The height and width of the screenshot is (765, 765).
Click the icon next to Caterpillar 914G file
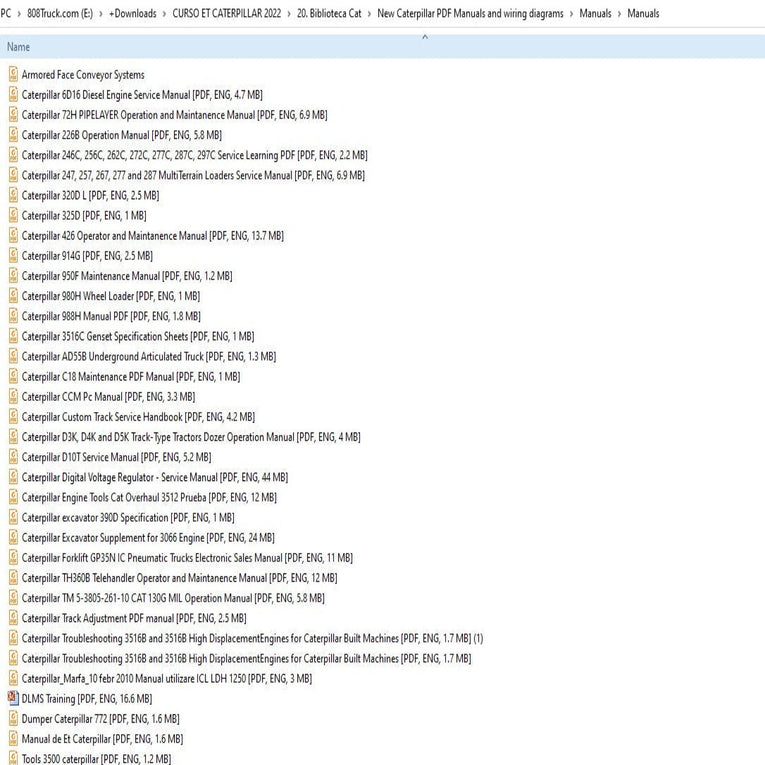(x=13, y=256)
